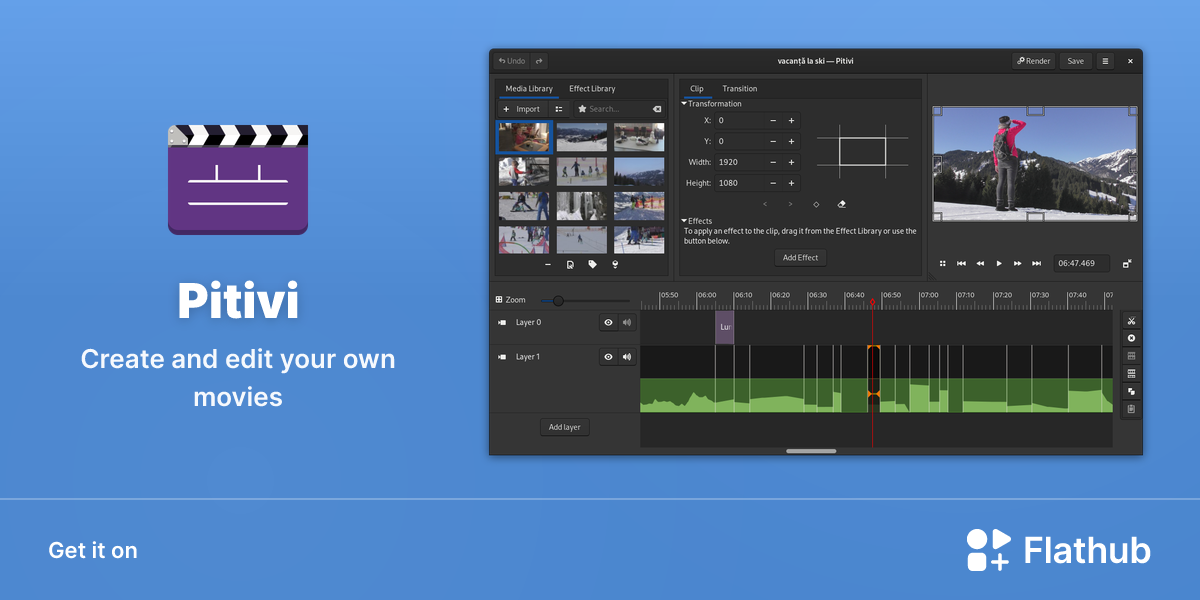1200x600 pixels.
Task: Jump to end of timeline
Action: 1037,264
